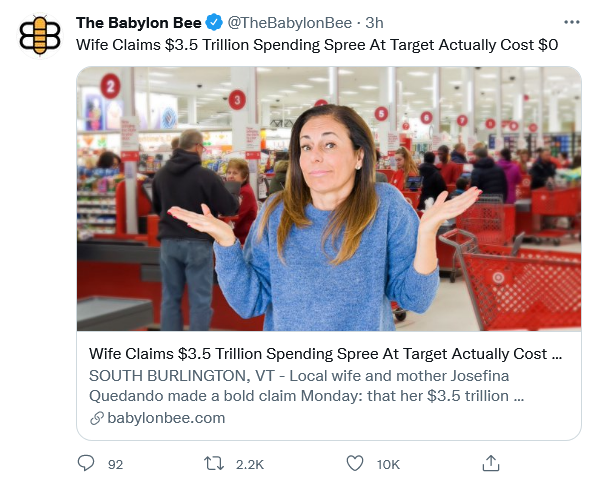Visit the babylonbee.com domain link
The image size is (598, 484).
coord(166,418)
